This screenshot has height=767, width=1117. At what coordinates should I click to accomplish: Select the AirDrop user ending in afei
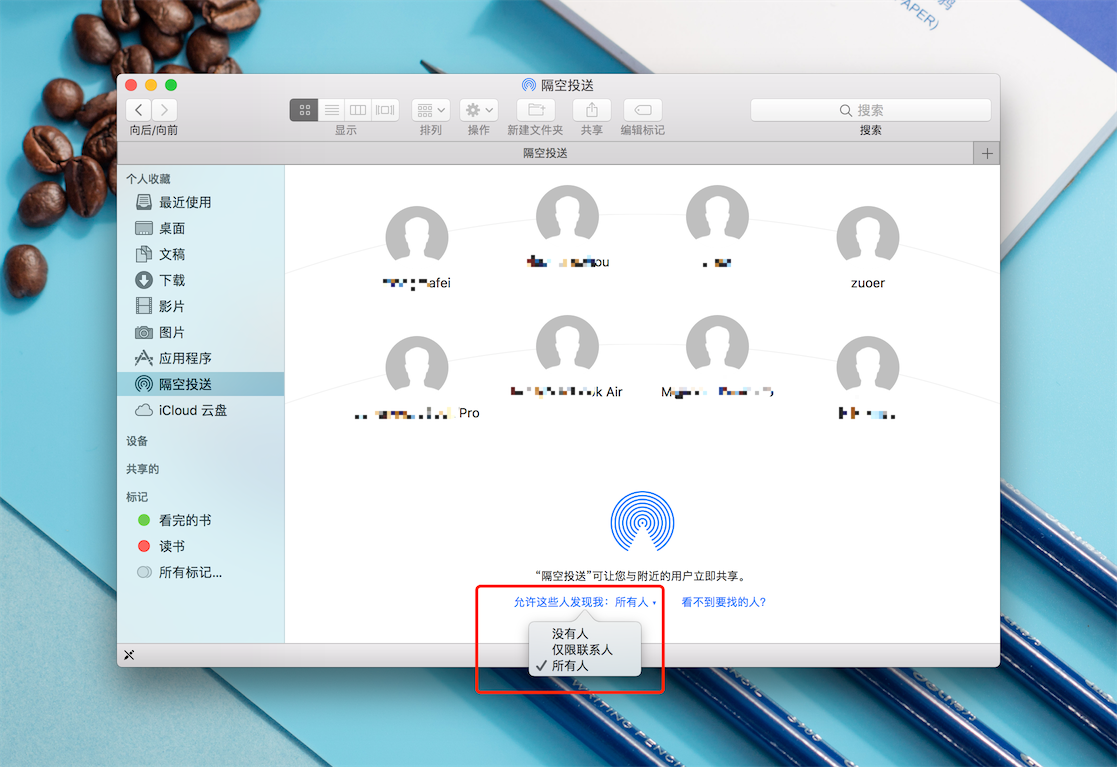[417, 237]
